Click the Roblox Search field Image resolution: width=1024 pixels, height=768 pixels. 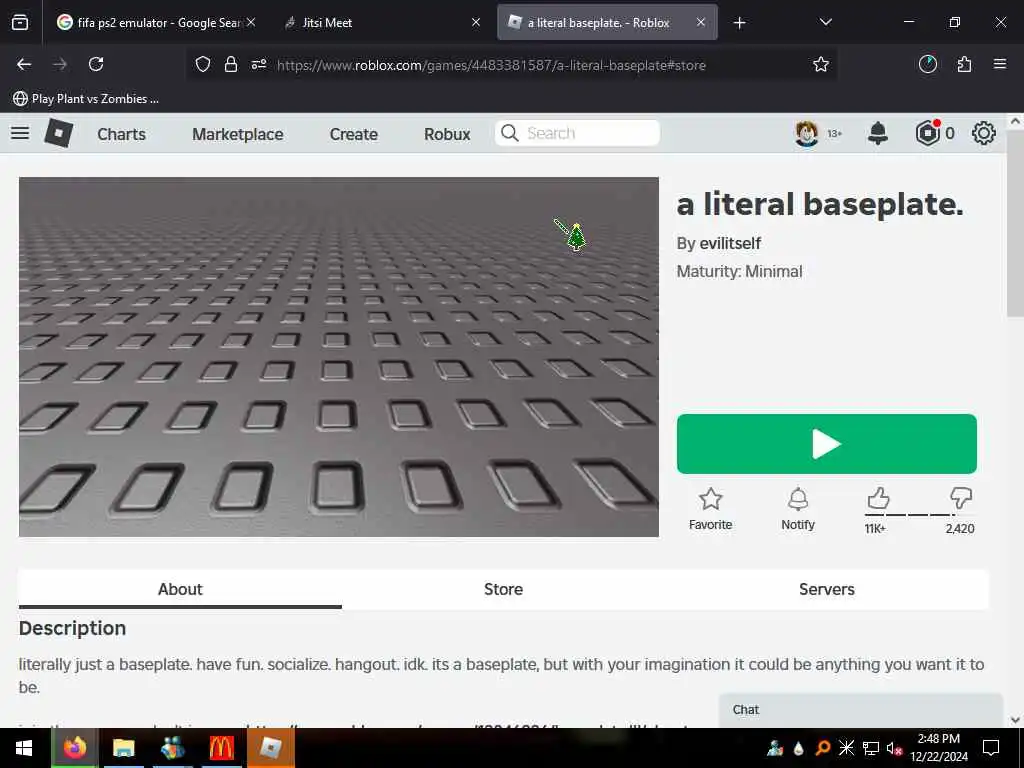pyautogui.click(x=577, y=133)
